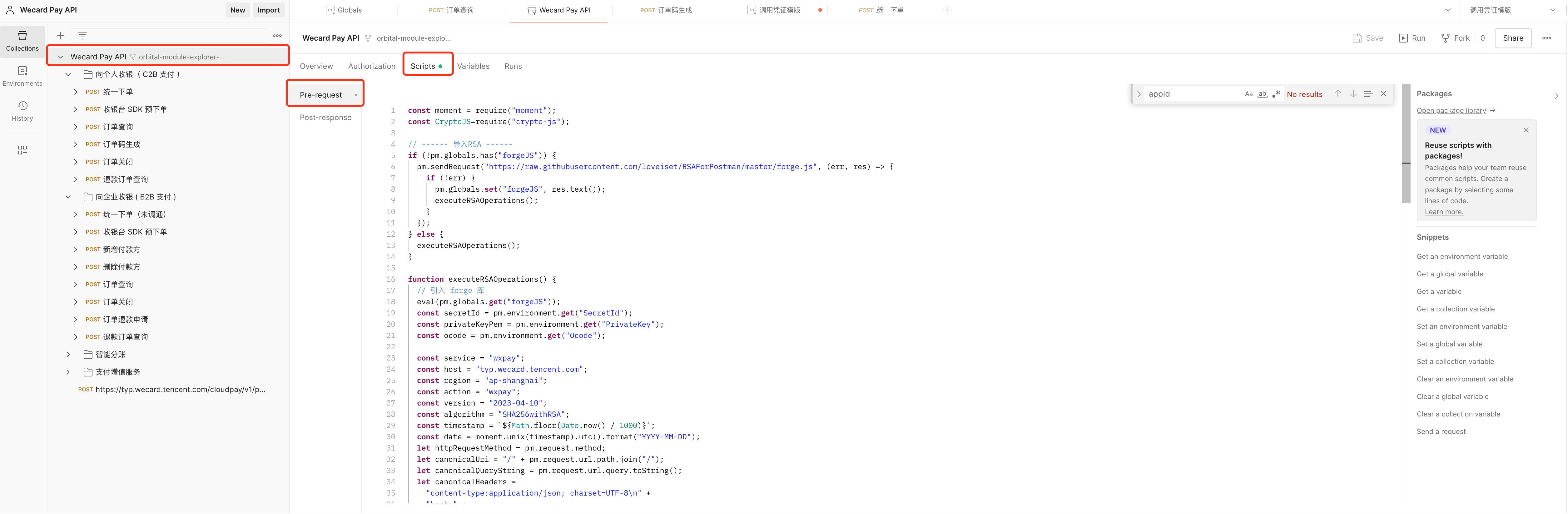
Task: Open the package library link
Action: point(1451,110)
